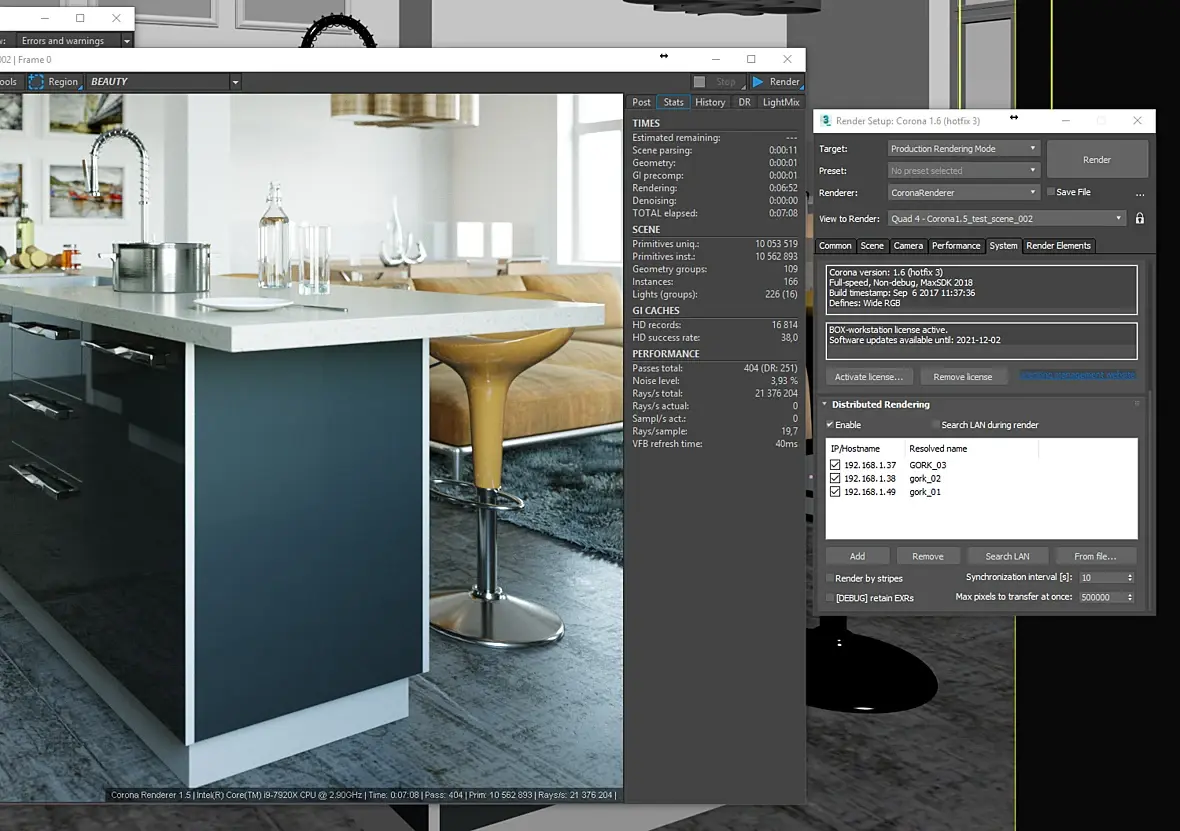Click the large Render button in Render Setup

click(x=1097, y=160)
